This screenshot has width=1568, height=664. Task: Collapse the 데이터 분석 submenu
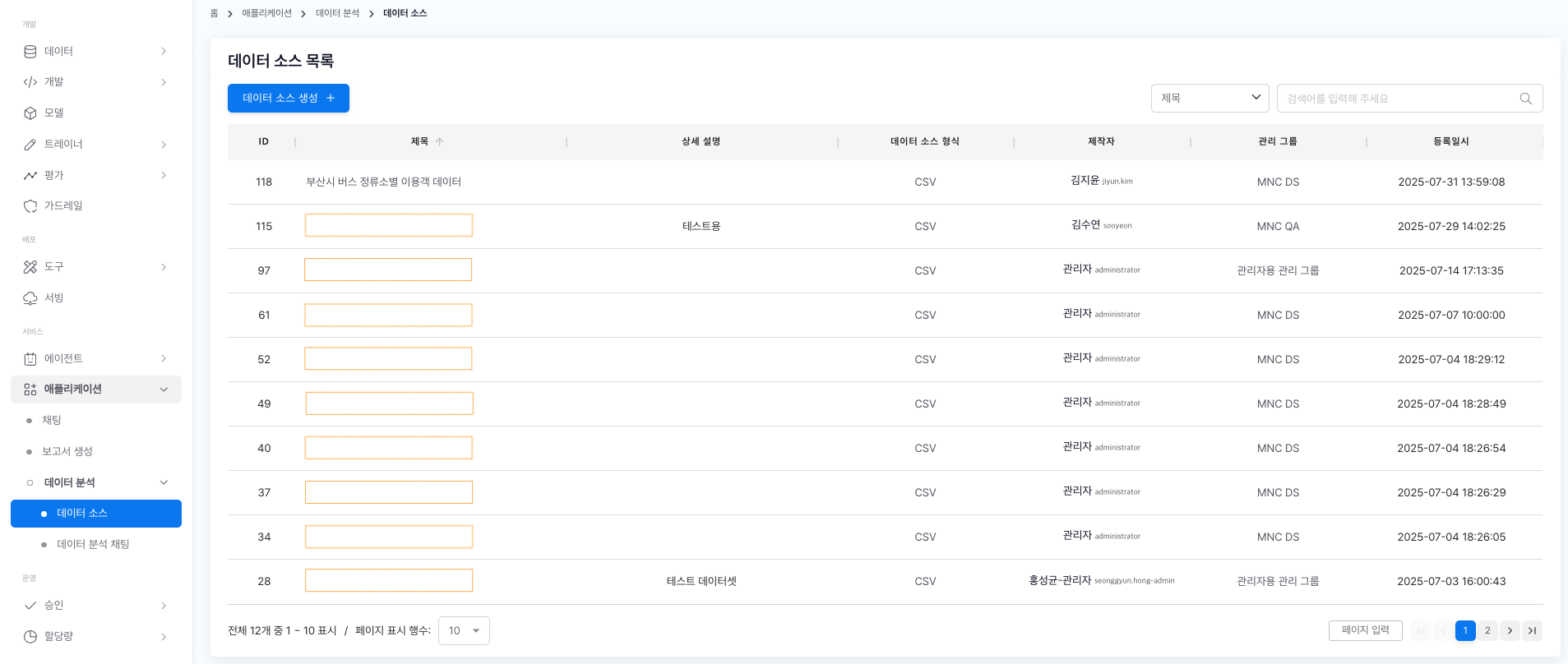[x=164, y=482]
